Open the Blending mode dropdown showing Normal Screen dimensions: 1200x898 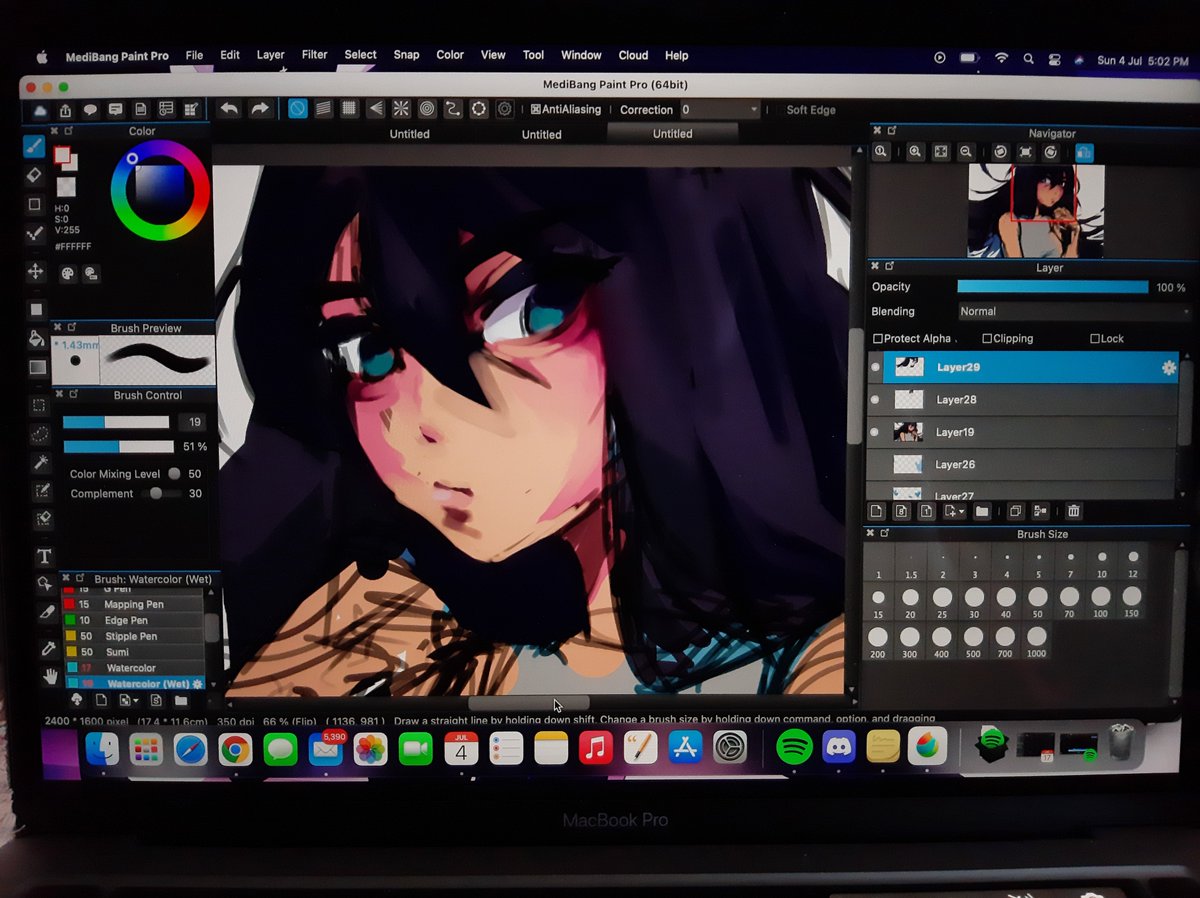1074,312
